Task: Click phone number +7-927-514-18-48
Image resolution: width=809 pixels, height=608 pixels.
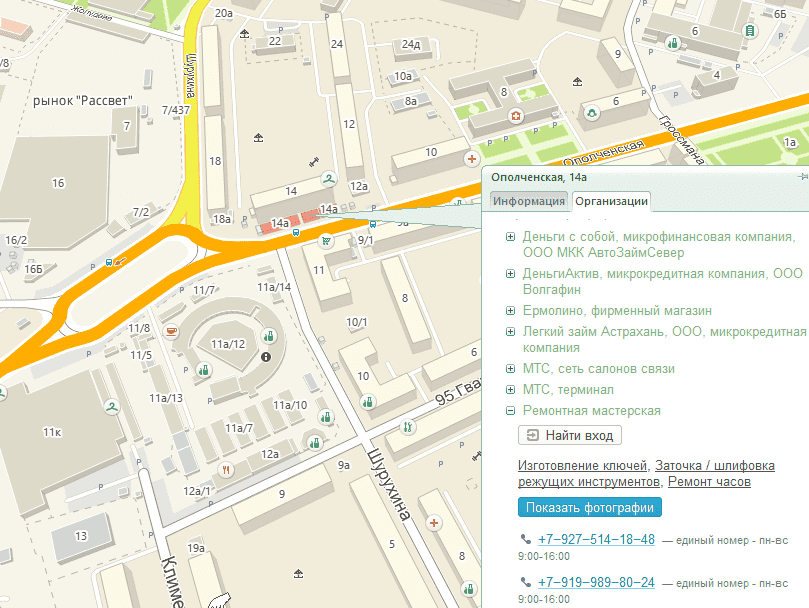Action: click(x=596, y=540)
